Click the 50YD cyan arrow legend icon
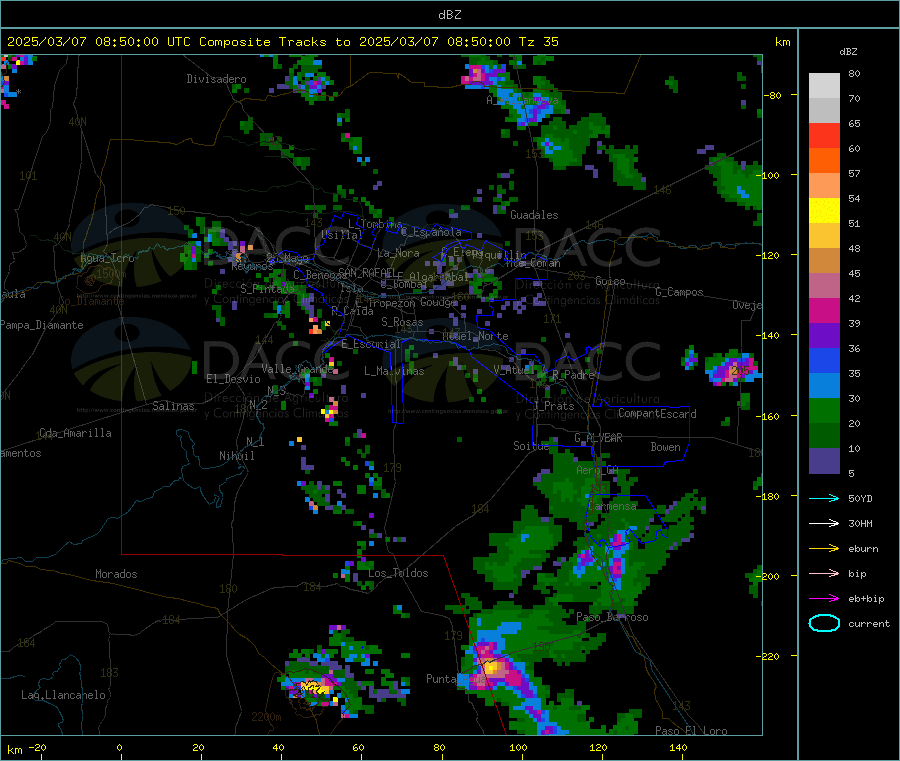900x761 pixels. pyautogui.click(x=824, y=498)
